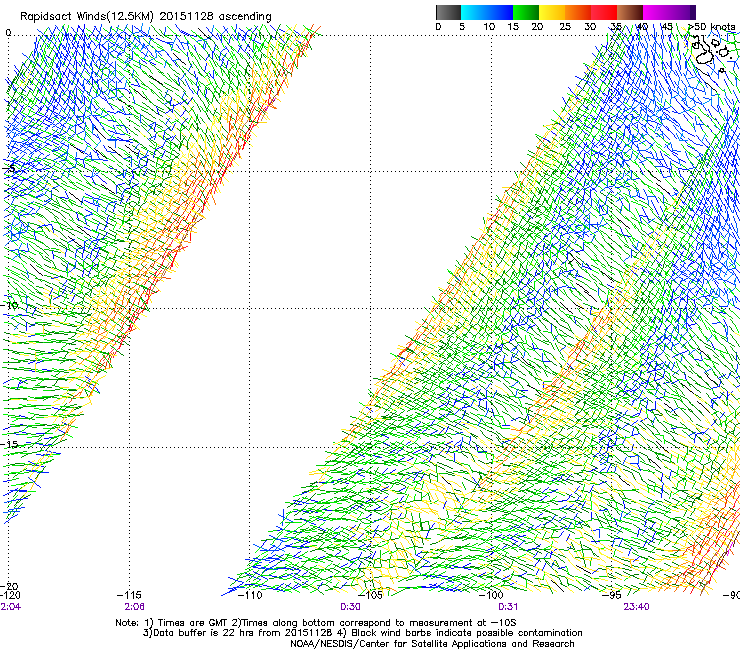Click the purple '23:40' time label
Screen dimensions: 740x650
click(x=636, y=607)
